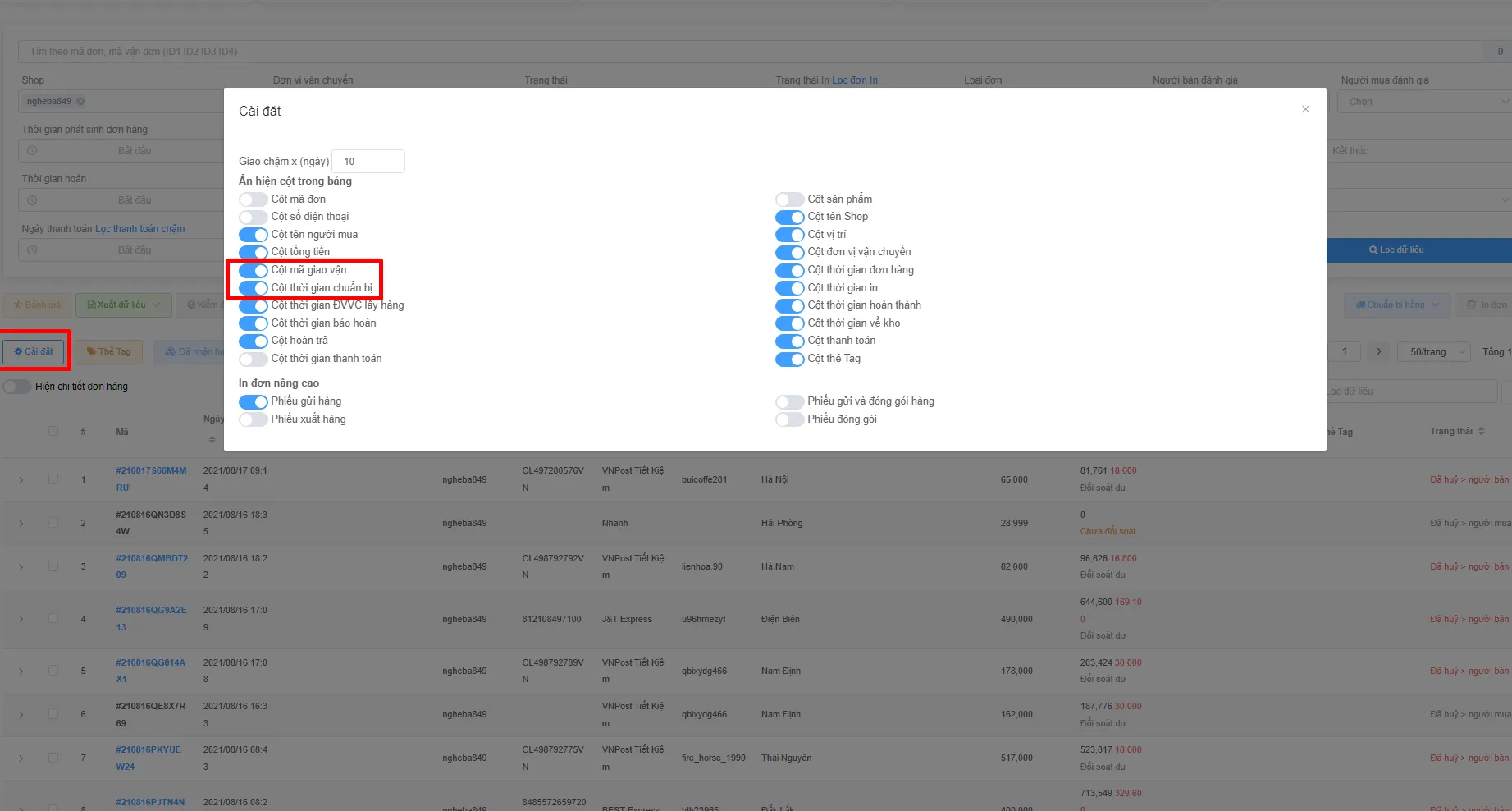Image resolution: width=1512 pixels, height=811 pixels.
Task: Expand order row 6 details
Action: [21, 715]
